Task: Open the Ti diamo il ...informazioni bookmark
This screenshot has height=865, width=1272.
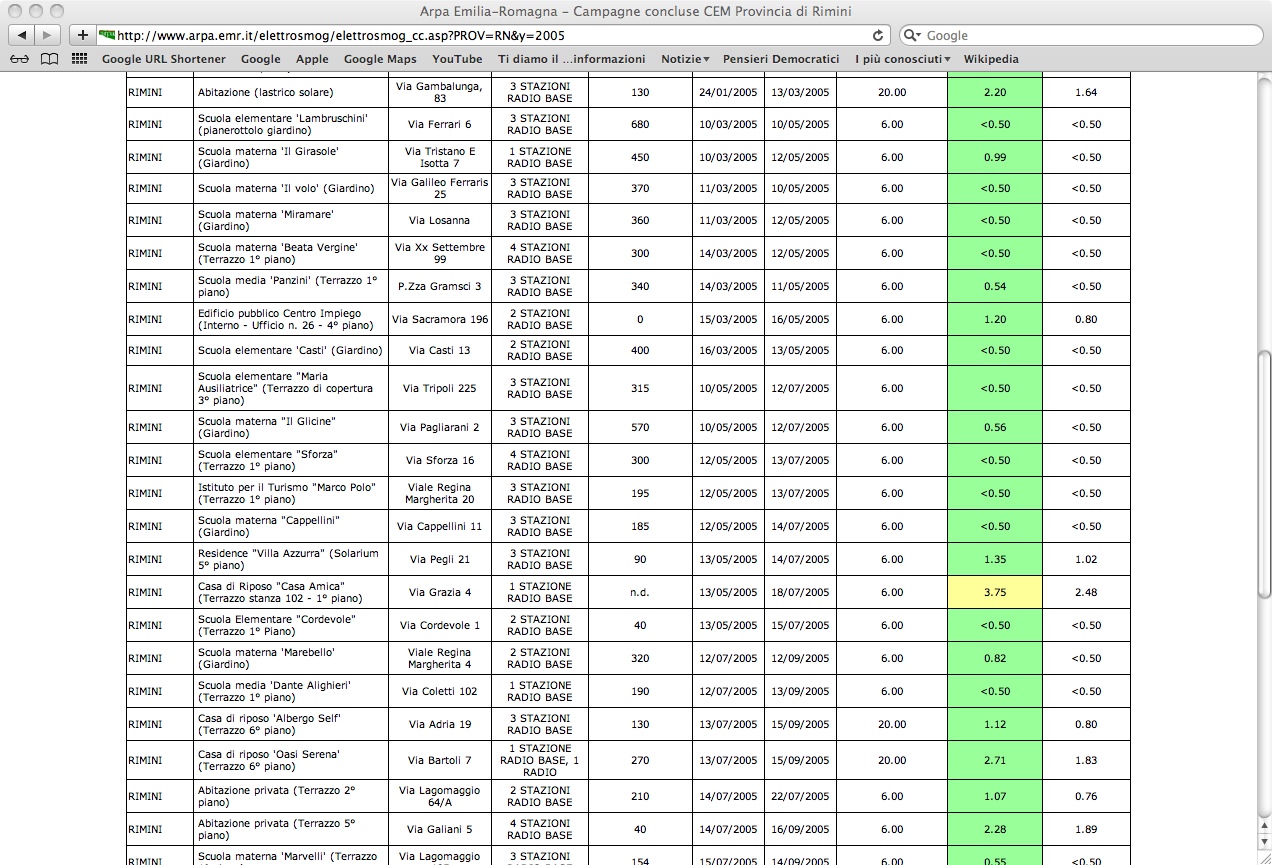Action: coord(572,59)
